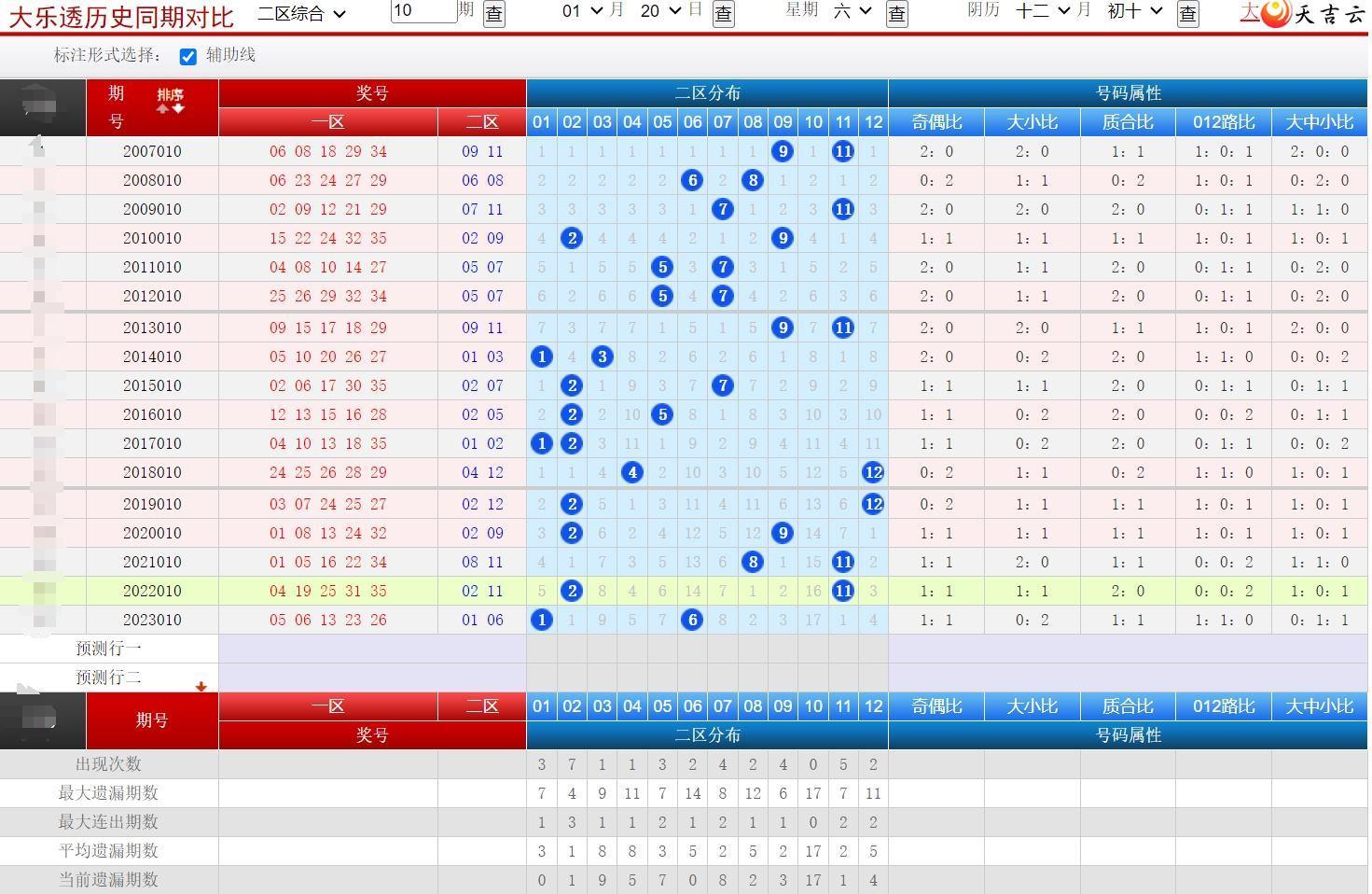Click the 奇偶比 header in top table
Image resolution: width=1372 pixels, height=894 pixels.
click(x=936, y=122)
